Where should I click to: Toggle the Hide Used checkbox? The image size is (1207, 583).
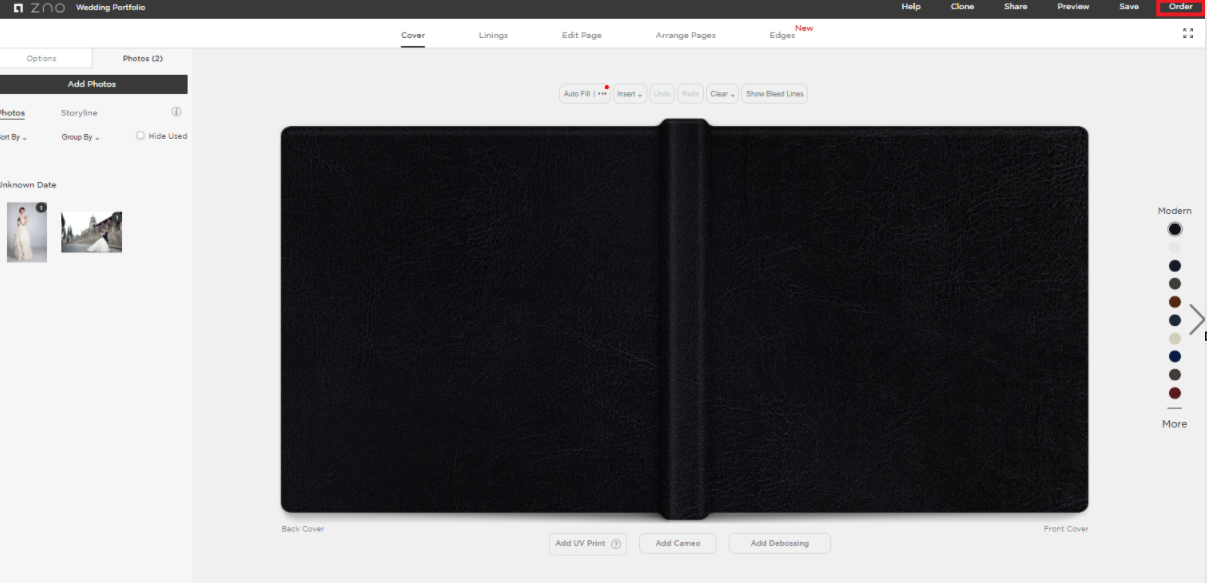click(141, 135)
